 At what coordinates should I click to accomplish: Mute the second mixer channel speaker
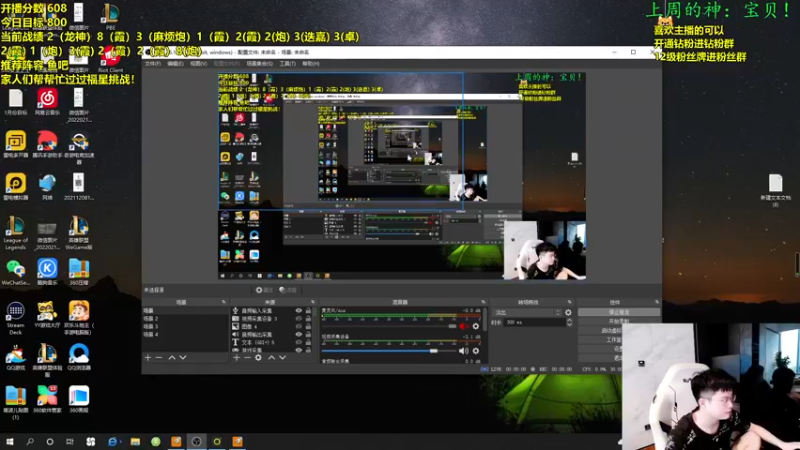point(463,351)
